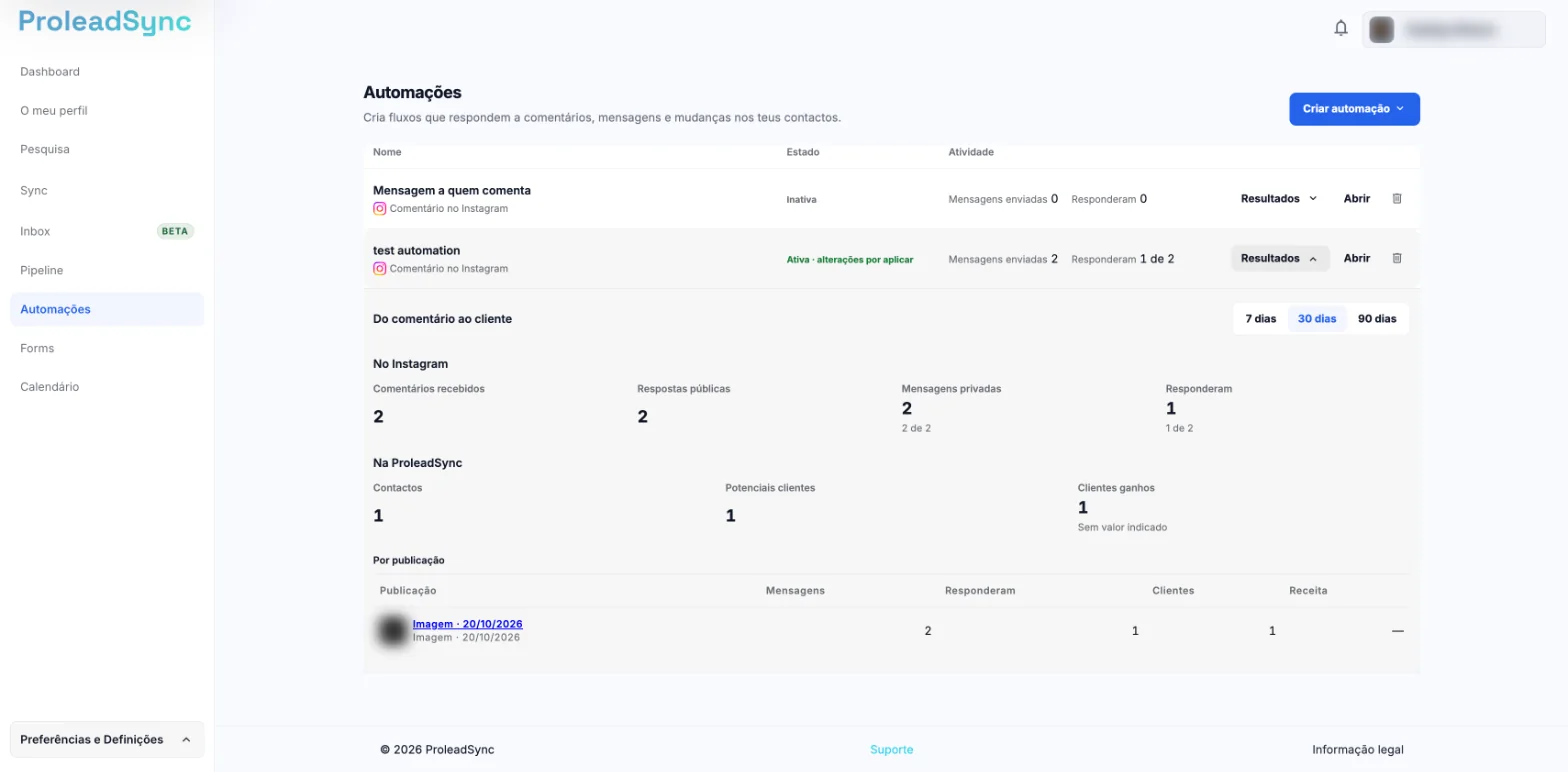Image resolution: width=1568 pixels, height=772 pixels.
Task: Select the 30 dias range
Action: coord(1317,319)
